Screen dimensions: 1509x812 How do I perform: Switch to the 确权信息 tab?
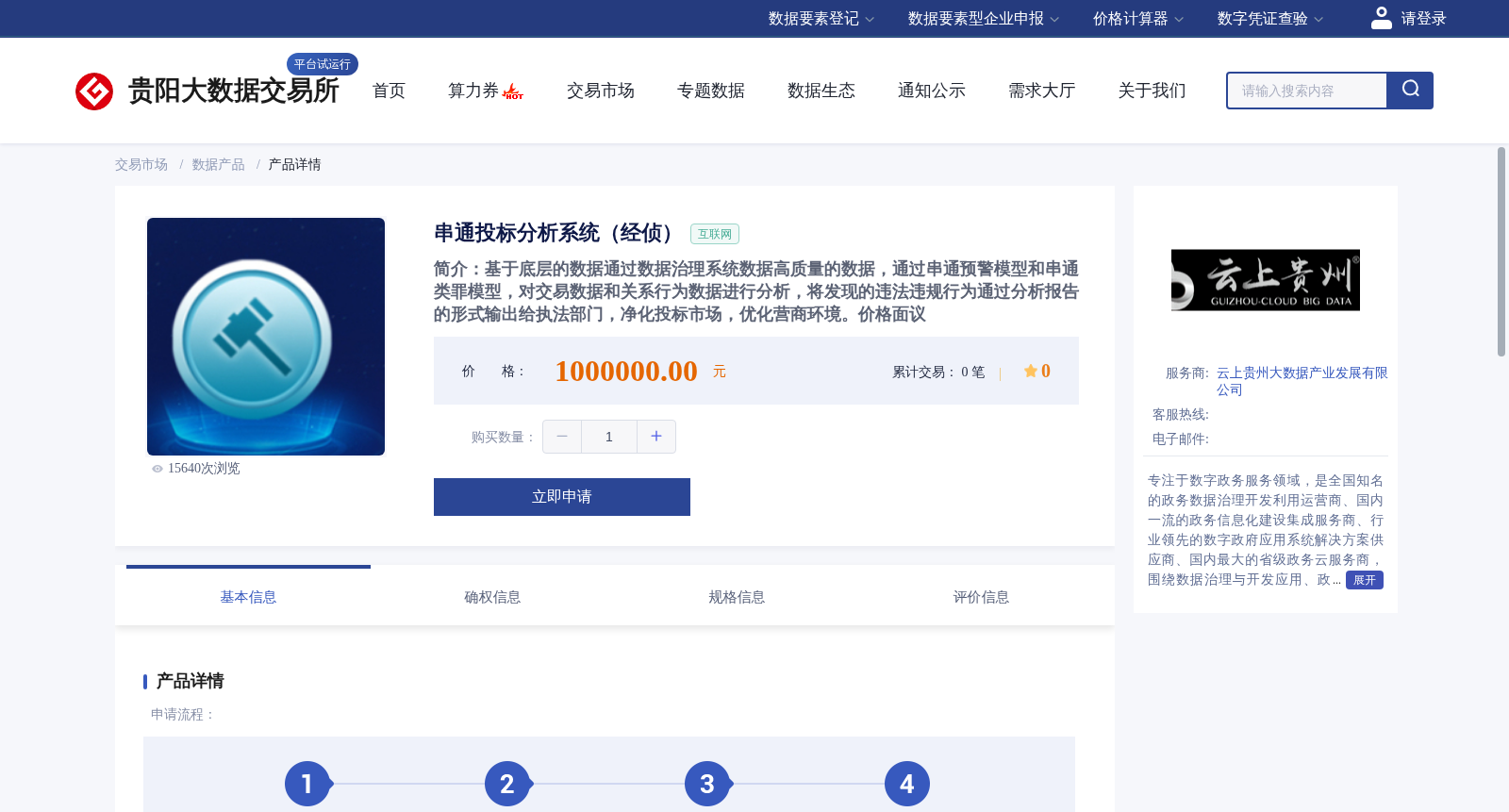tap(492, 597)
